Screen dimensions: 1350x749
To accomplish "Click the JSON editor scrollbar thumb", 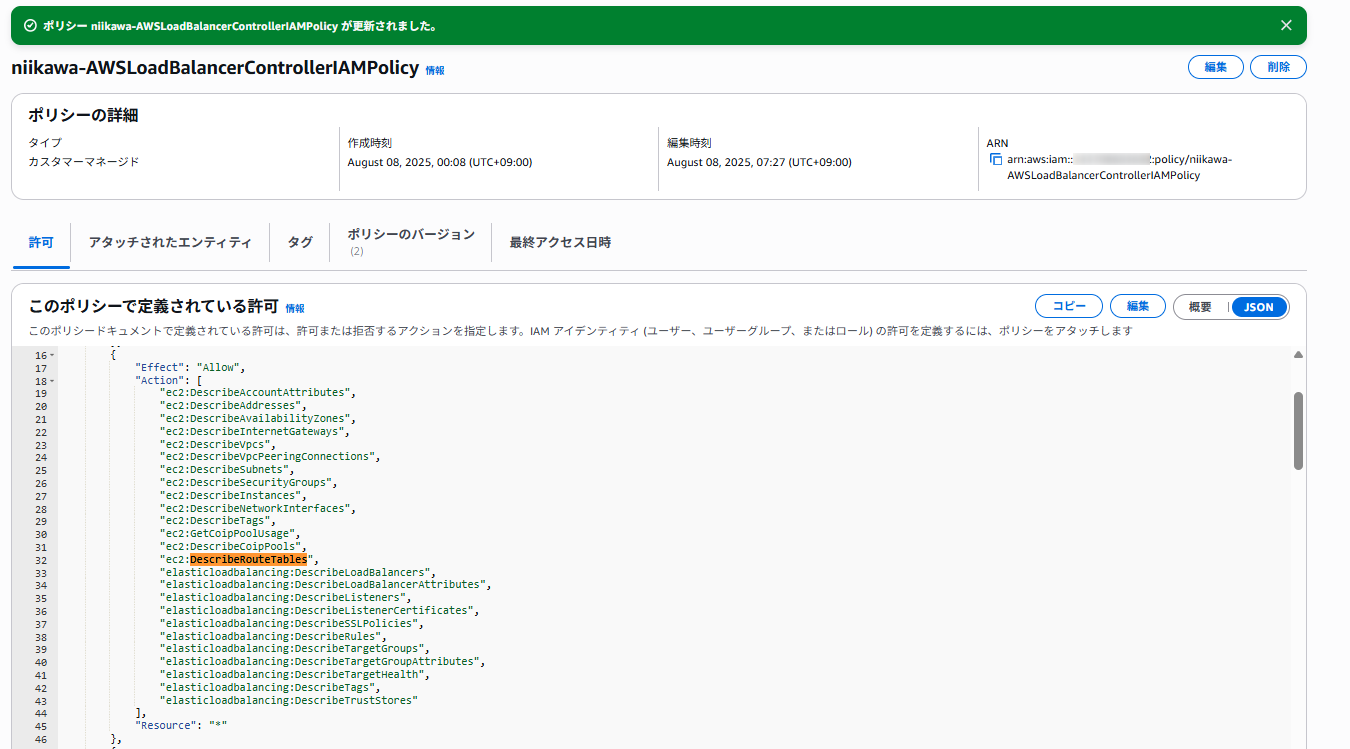I will [x=1298, y=430].
